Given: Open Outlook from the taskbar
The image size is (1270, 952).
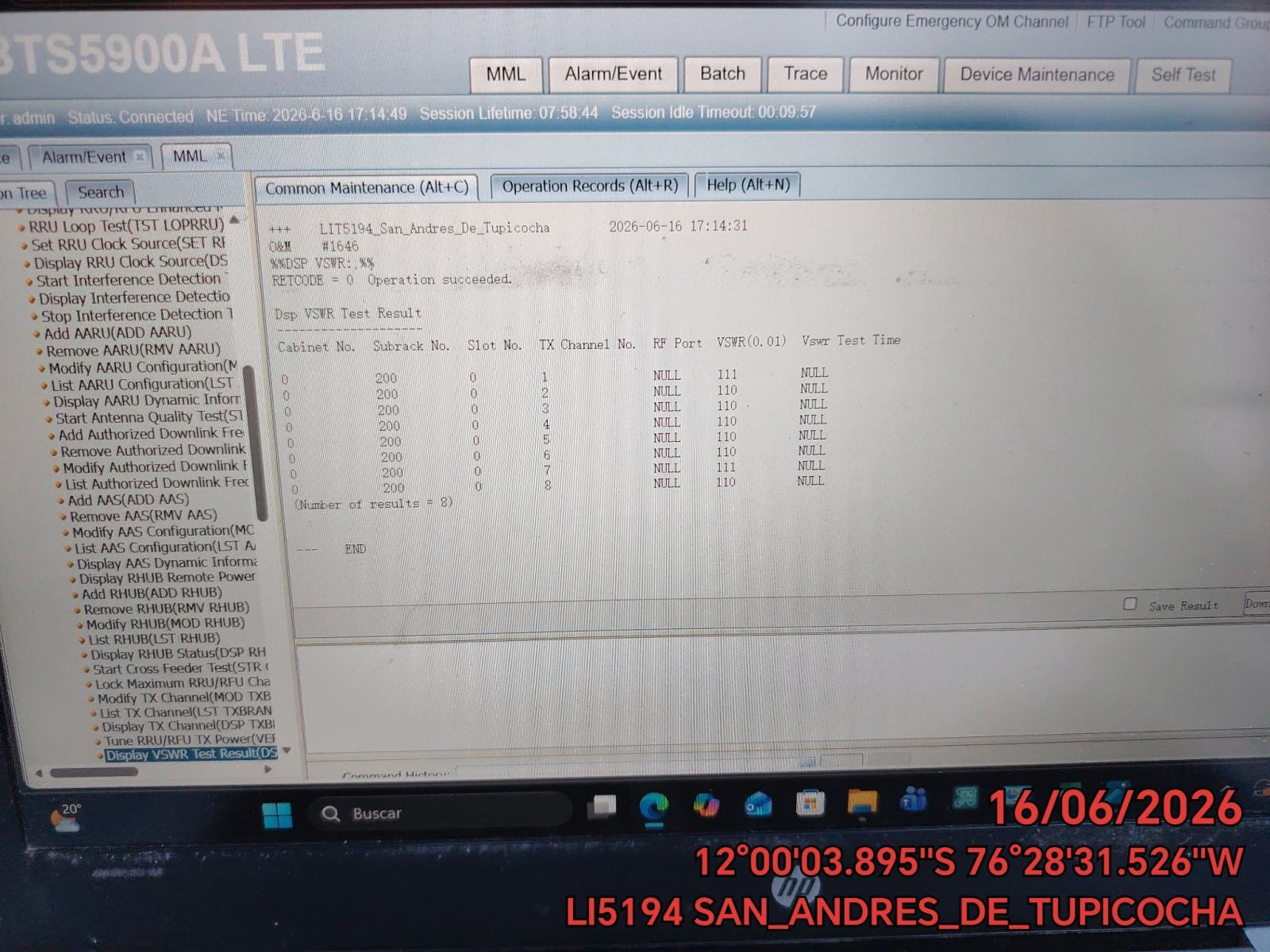Looking at the screenshot, I should tap(758, 804).
